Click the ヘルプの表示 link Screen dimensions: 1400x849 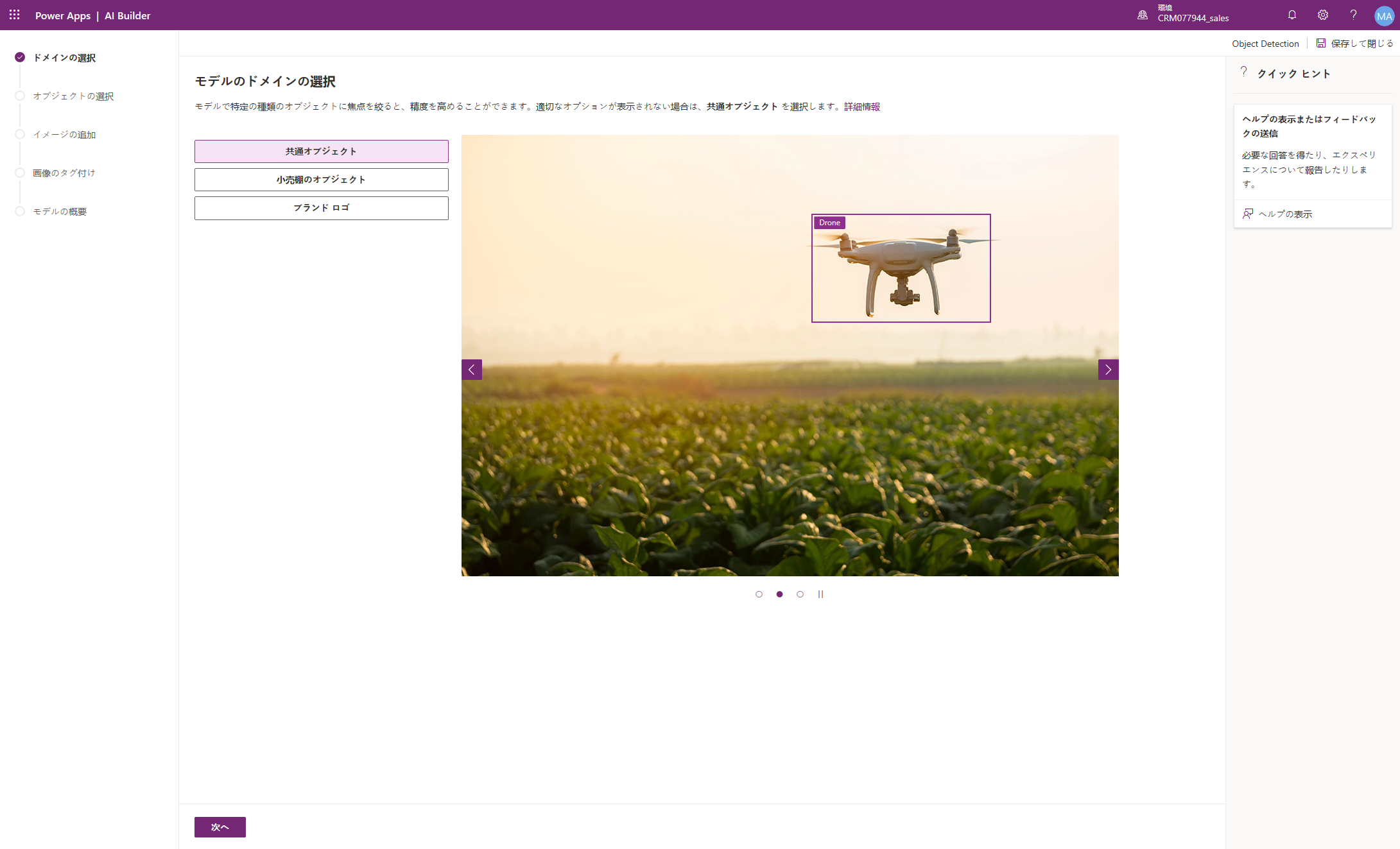point(1285,214)
